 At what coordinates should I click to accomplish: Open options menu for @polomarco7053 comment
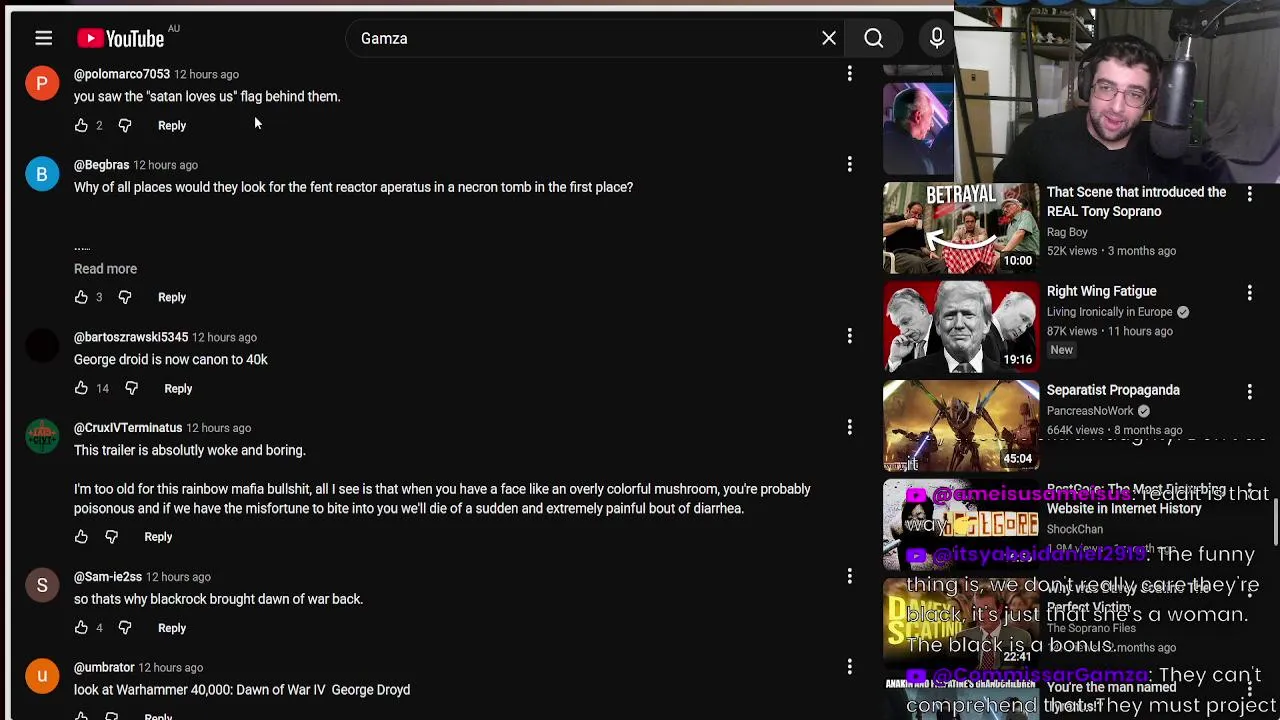[x=850, y=73]
